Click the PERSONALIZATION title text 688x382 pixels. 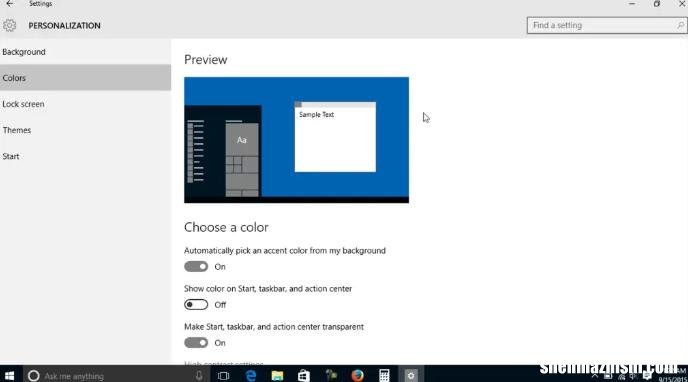tap(64, 26)
